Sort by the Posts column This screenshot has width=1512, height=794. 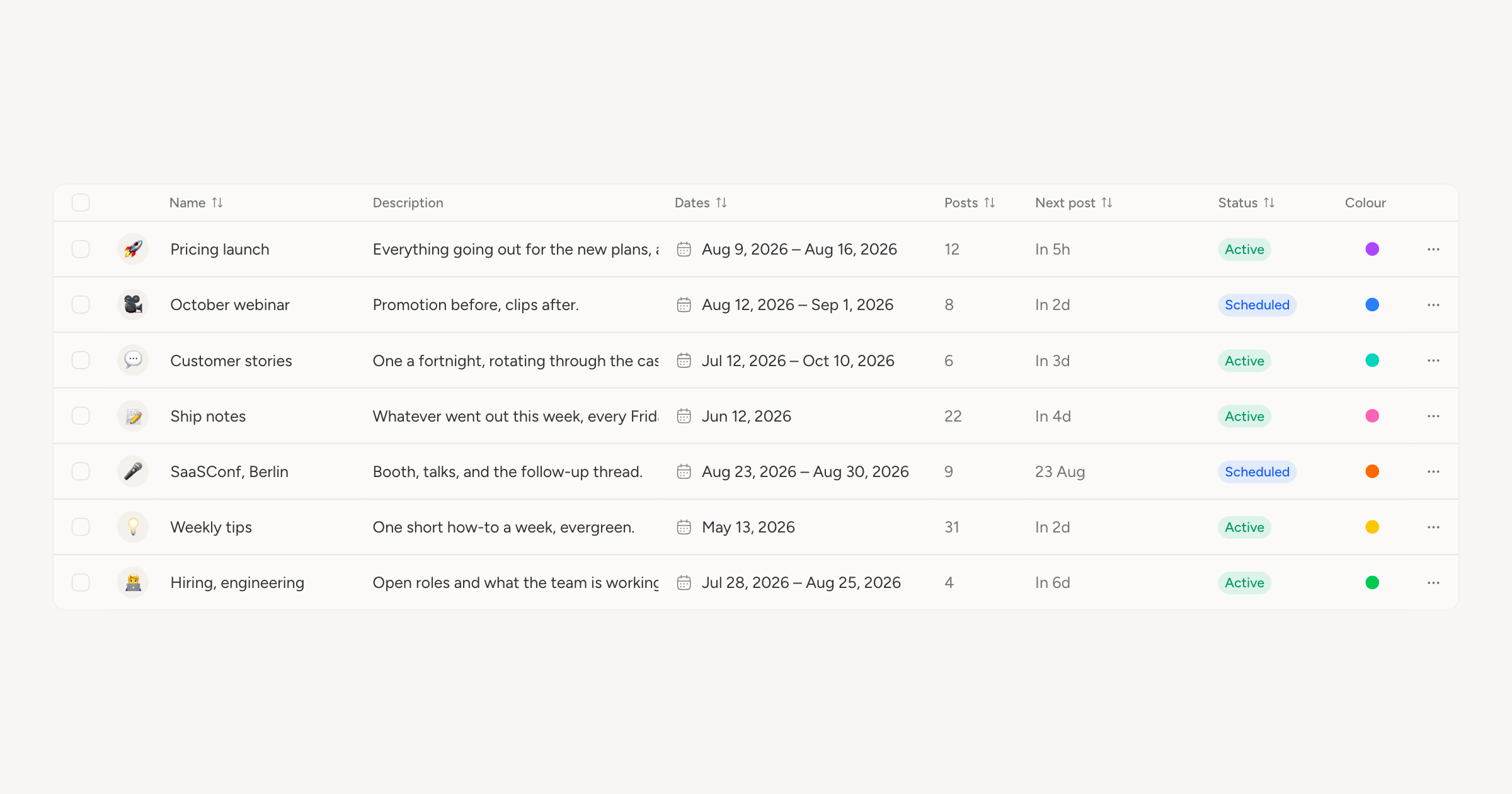click(970, 202)
